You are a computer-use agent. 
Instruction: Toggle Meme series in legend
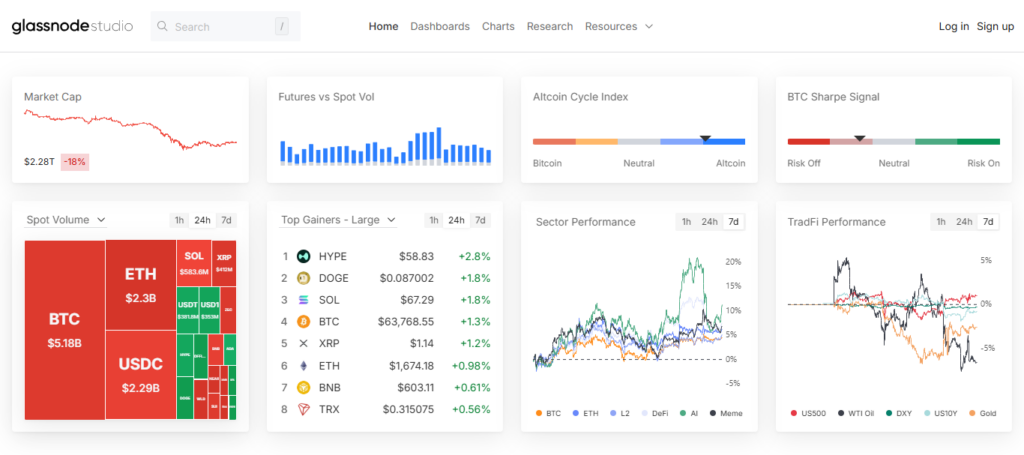pos(726,413)
